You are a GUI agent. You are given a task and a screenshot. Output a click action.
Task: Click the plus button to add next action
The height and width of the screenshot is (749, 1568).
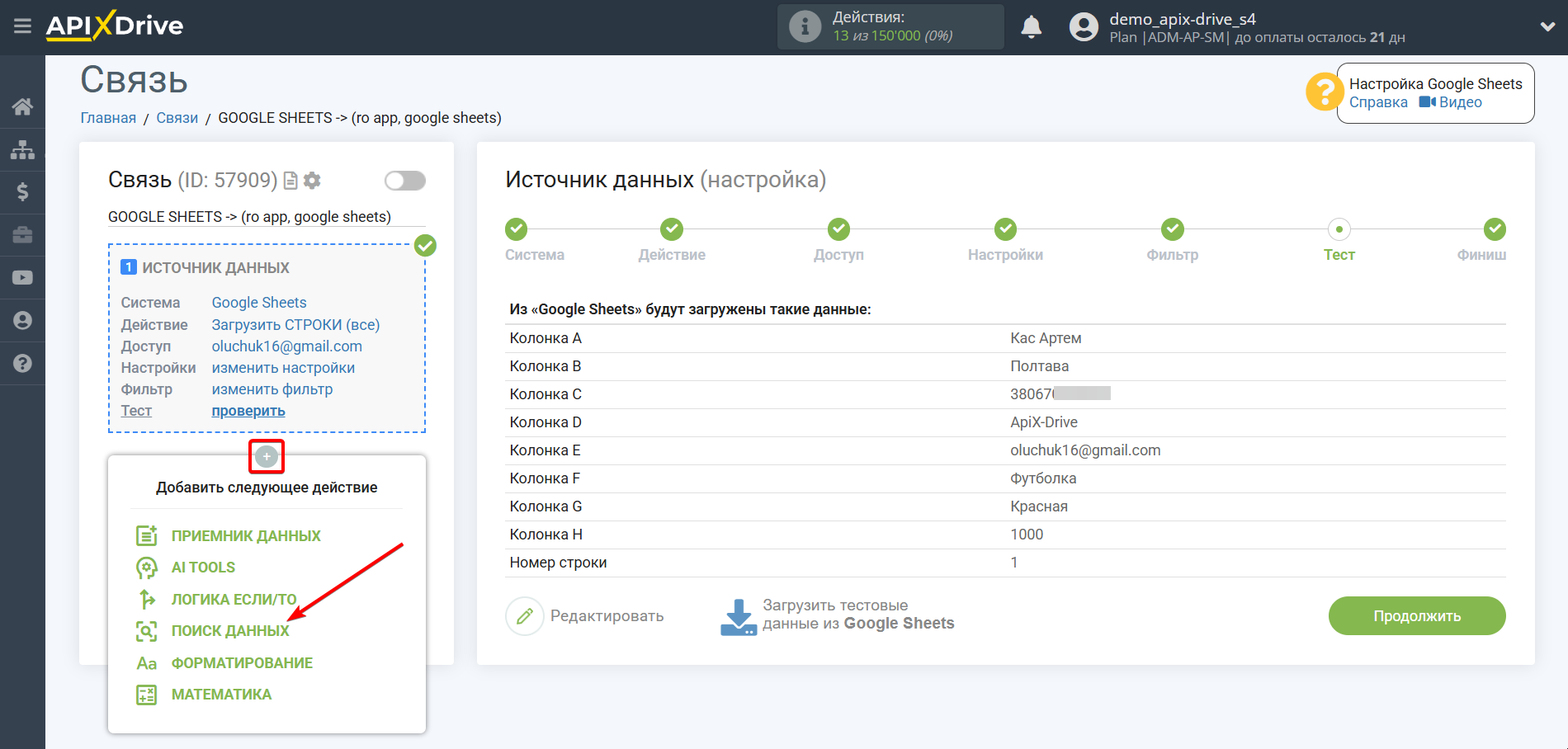tap(266, 456)
